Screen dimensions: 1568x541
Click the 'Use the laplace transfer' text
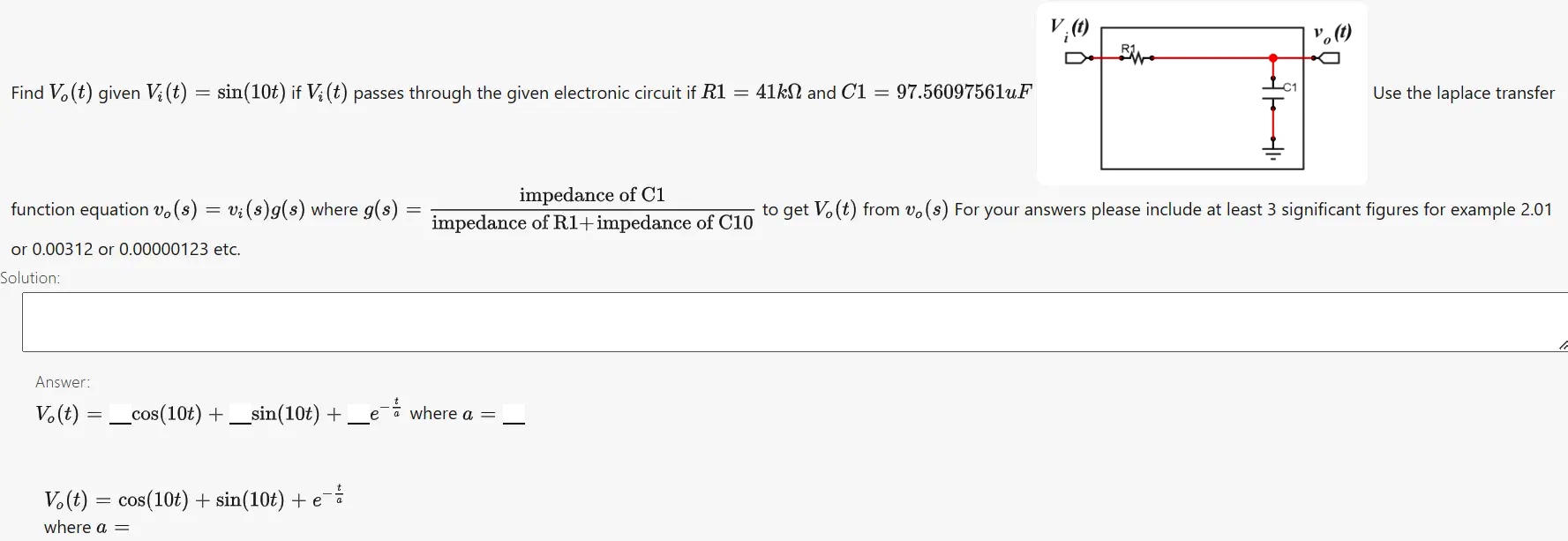coord(1464,93)
